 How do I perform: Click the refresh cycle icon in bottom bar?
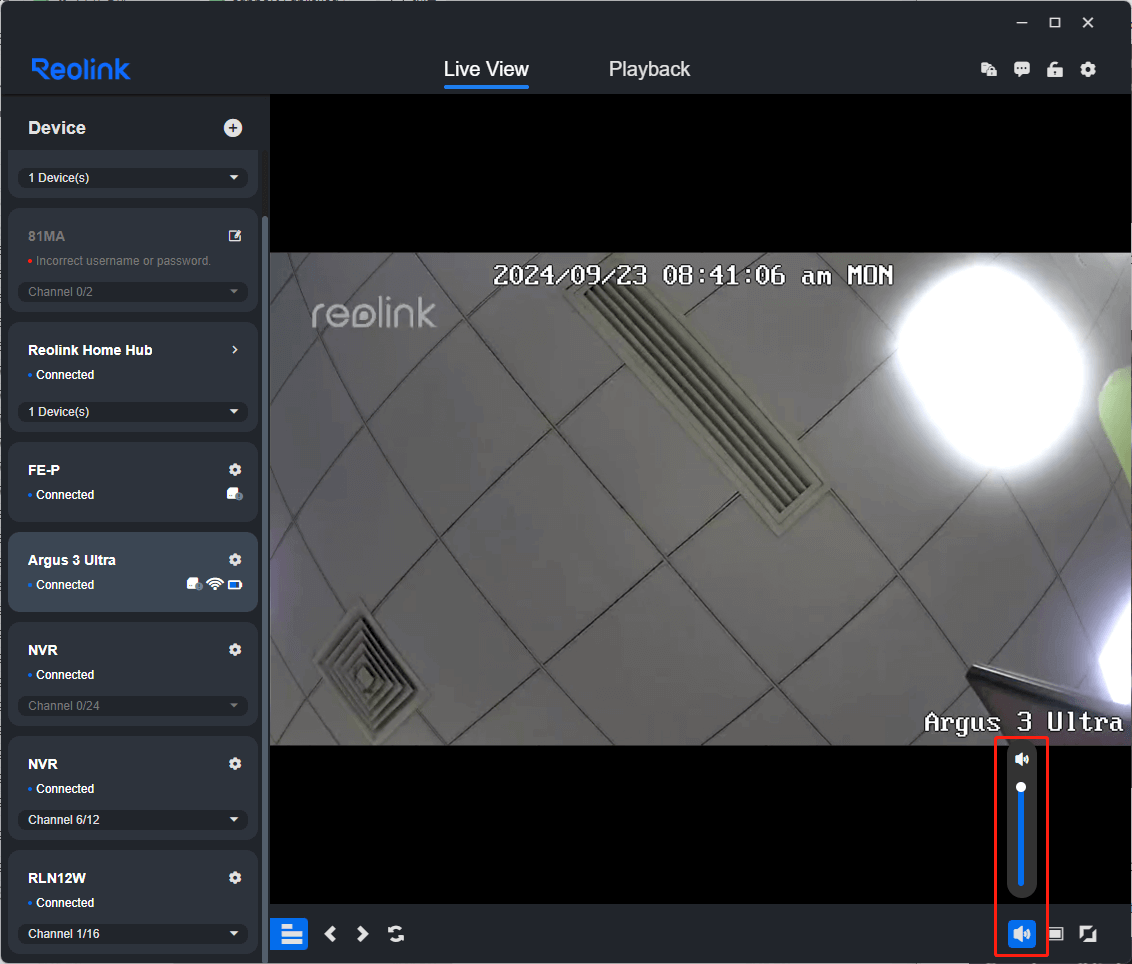point(396,934)
